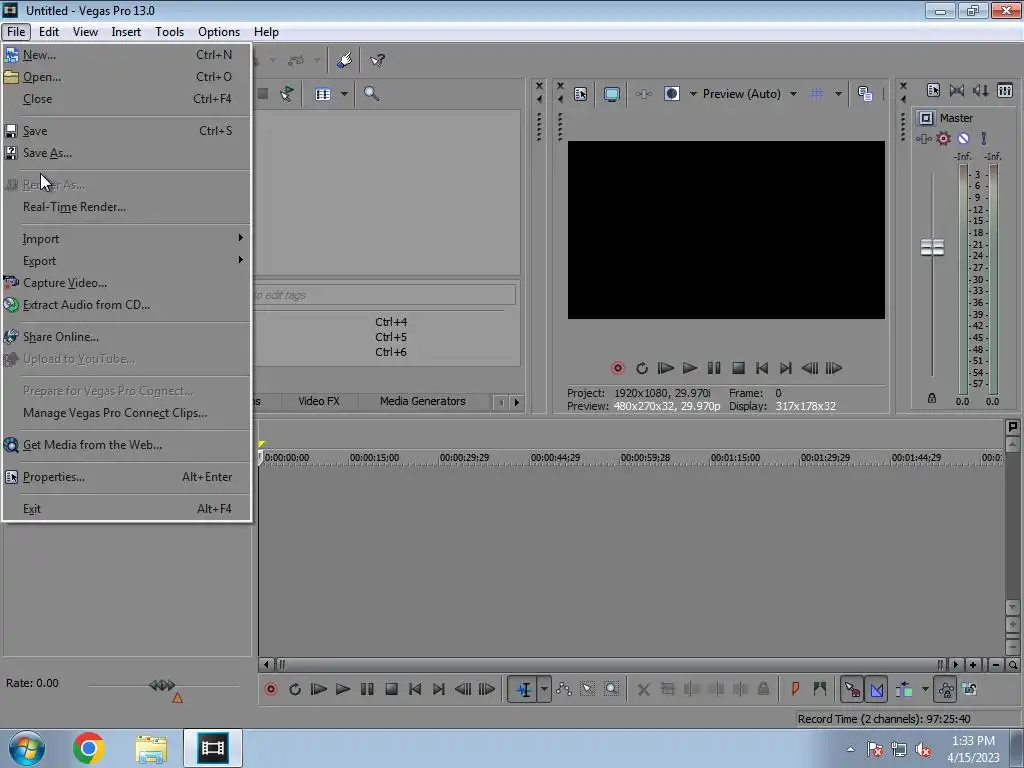Viewport: 1024px width, 768px height.
Task: Click the timeline horizontal scrollbar
Action: pyautogui.click(x=610, y=665)
